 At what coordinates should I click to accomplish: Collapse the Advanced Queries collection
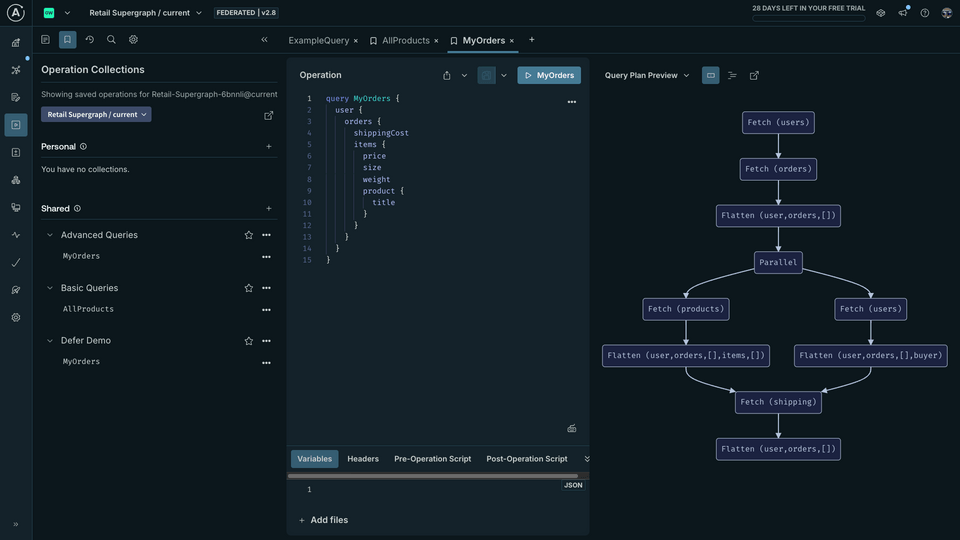[x=50, y=235]
